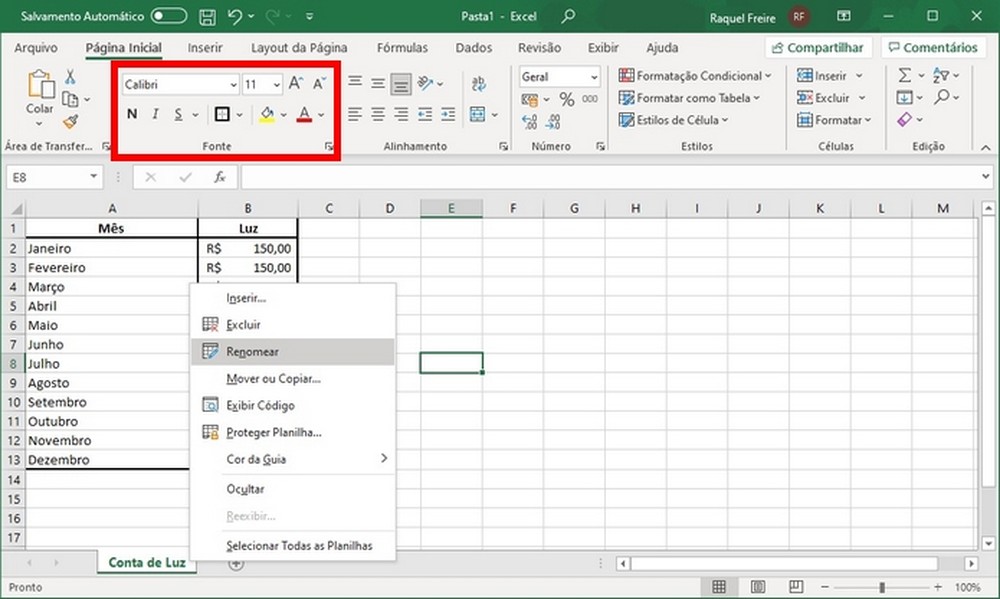1000x599 pixels.
Task: Toggle bold N formatting
Action: [132, 114]
